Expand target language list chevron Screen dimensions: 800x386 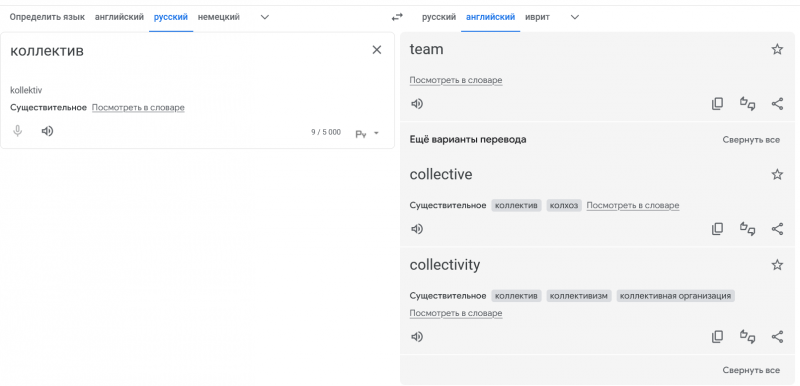pos(574,17)
